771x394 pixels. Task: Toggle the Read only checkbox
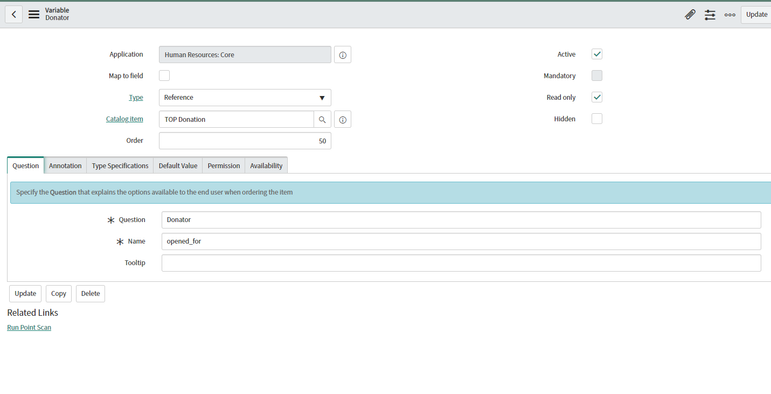[x=597, y=97]
